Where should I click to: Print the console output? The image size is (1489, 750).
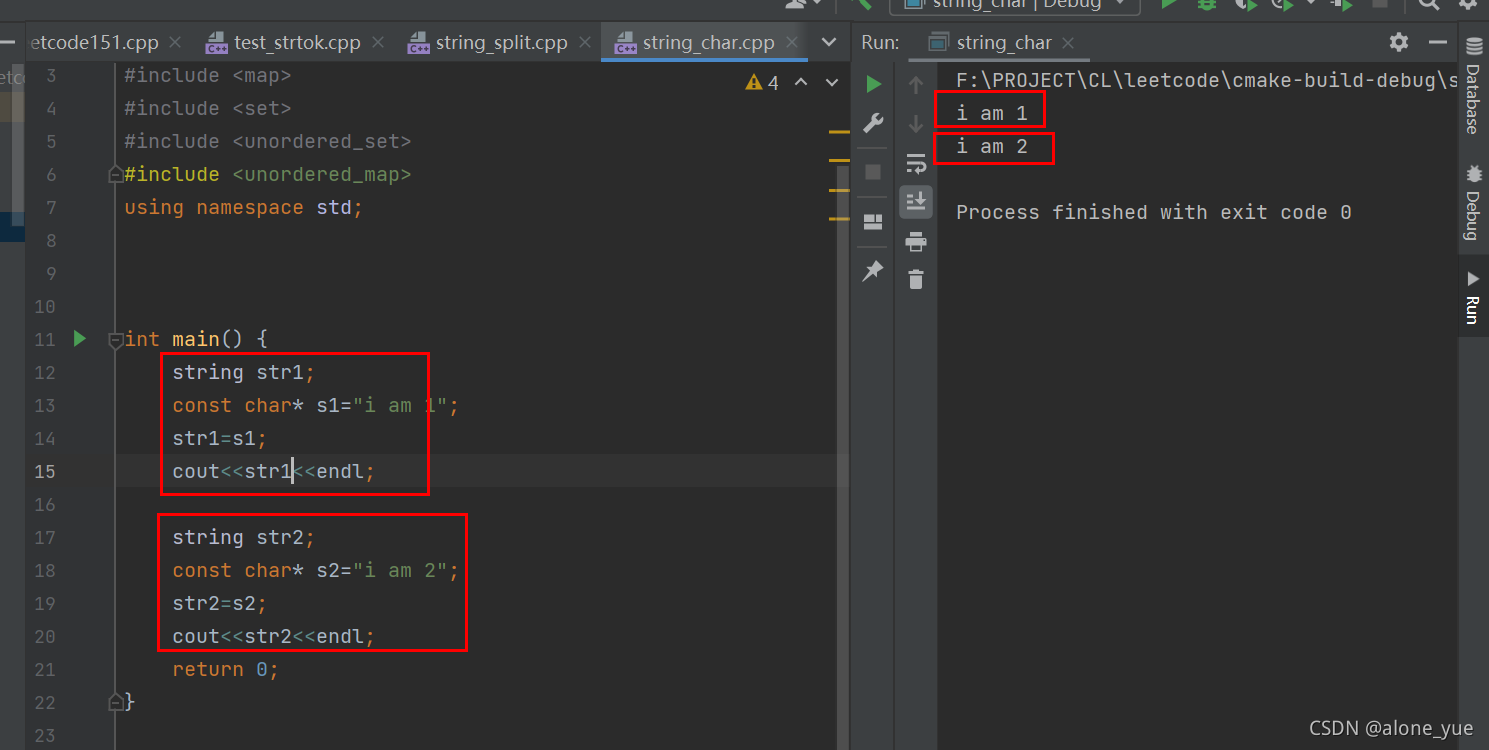point(915,241)
